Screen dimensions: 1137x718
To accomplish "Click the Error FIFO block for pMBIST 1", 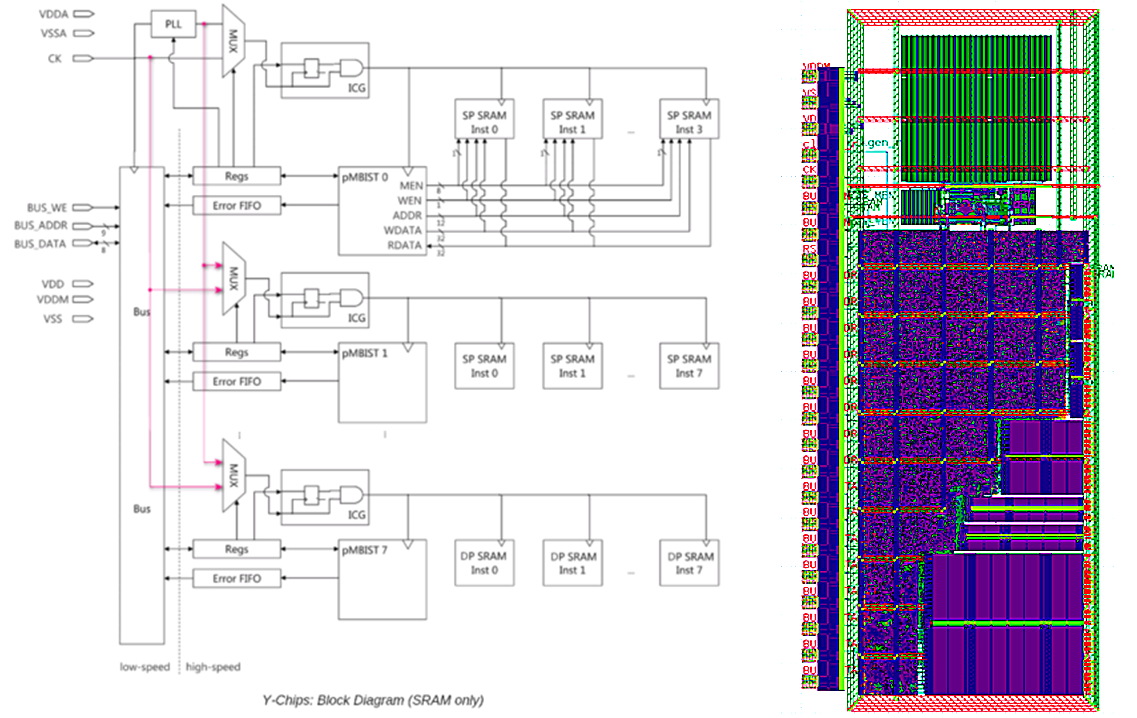I will click(x=236, y=381).
